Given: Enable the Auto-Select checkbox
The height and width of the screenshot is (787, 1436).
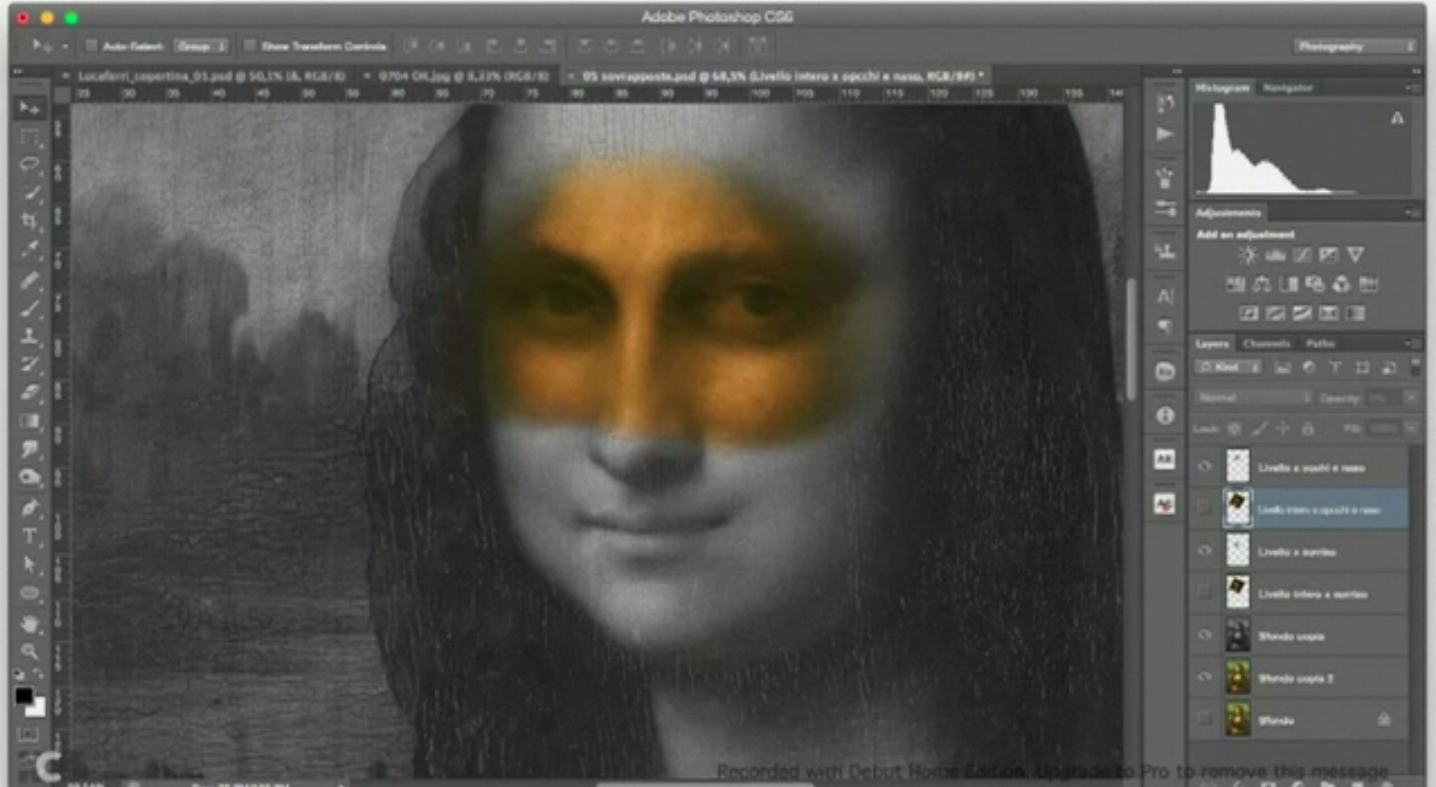Looking at the screenshot, I should (x=91, y=46).
